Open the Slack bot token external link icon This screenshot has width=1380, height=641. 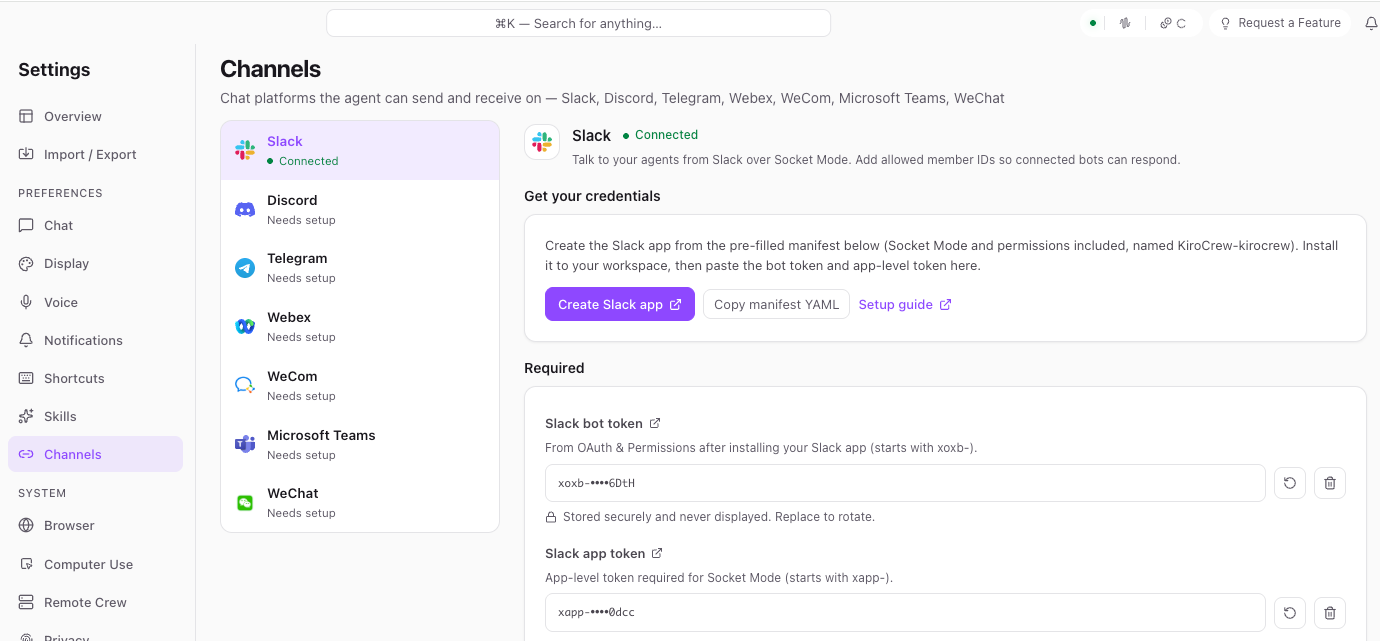[655, 423]
